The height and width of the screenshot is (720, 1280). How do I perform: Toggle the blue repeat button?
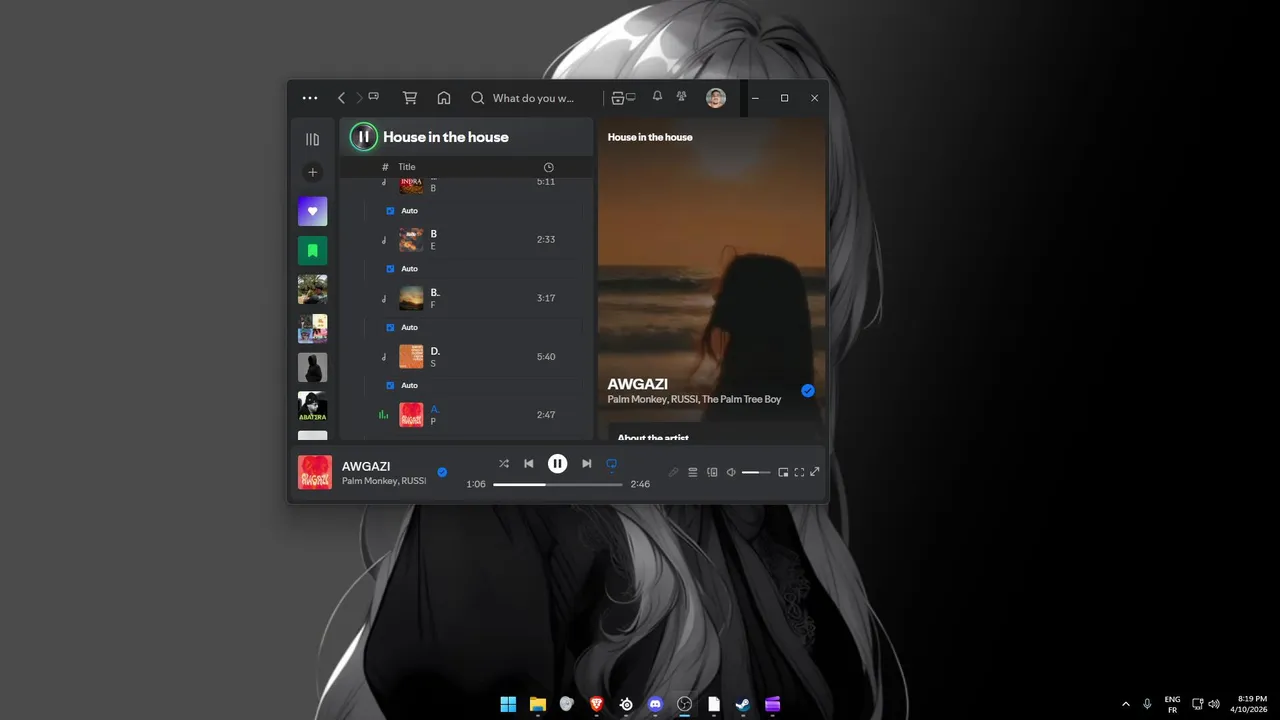tap(612, 463)
